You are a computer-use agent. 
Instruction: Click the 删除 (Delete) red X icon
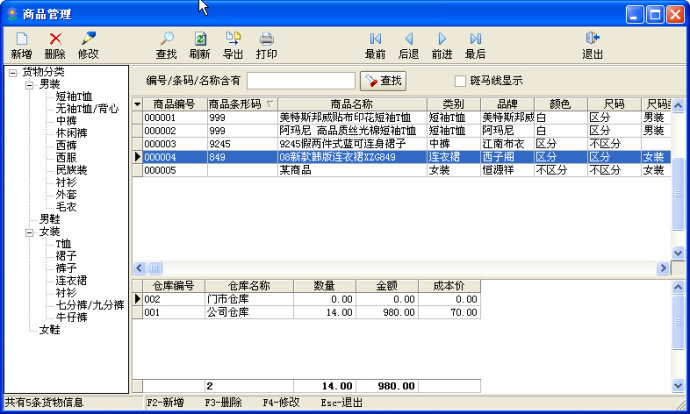pos(54,39)
